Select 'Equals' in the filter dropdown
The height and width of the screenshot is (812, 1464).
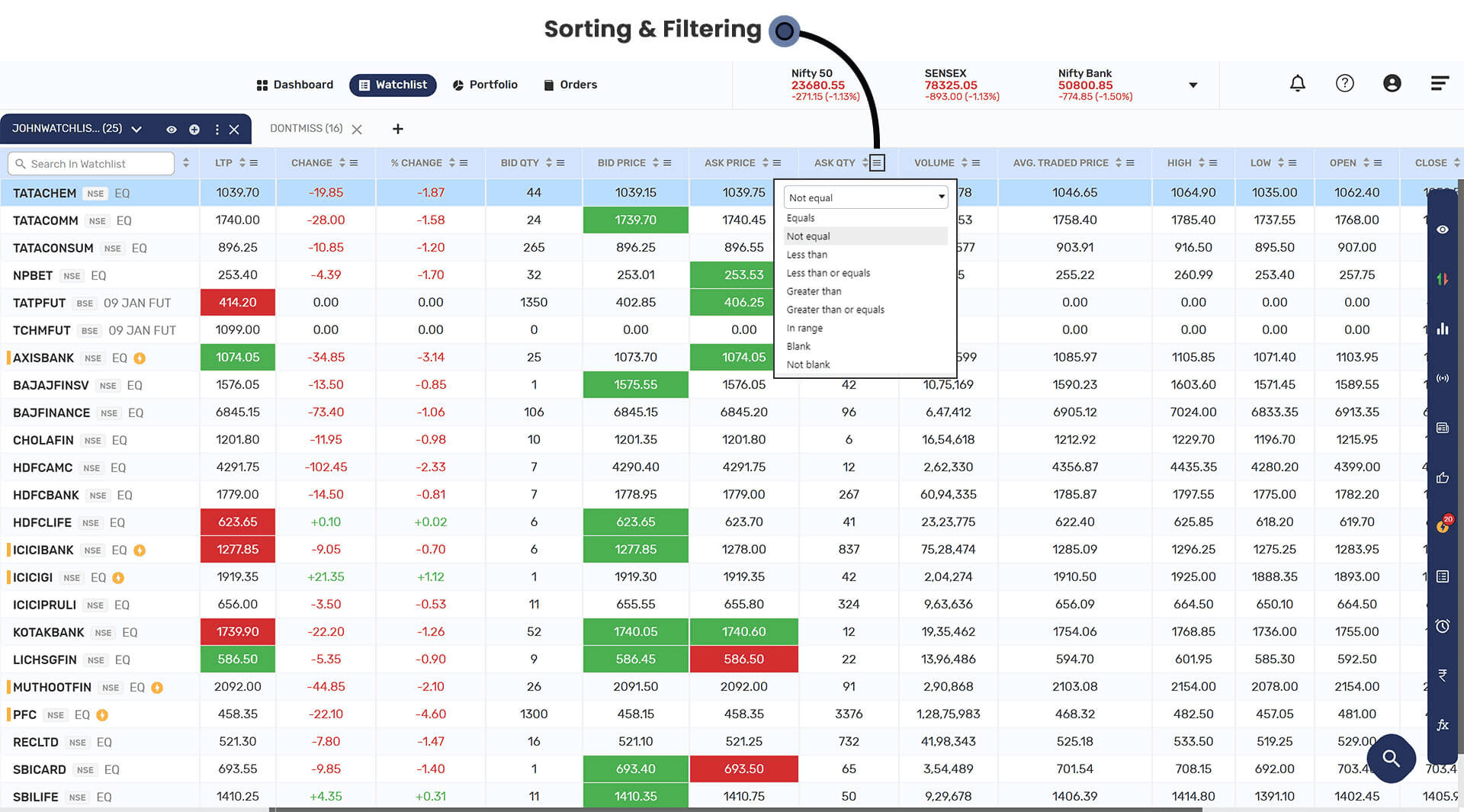(865, 218)
